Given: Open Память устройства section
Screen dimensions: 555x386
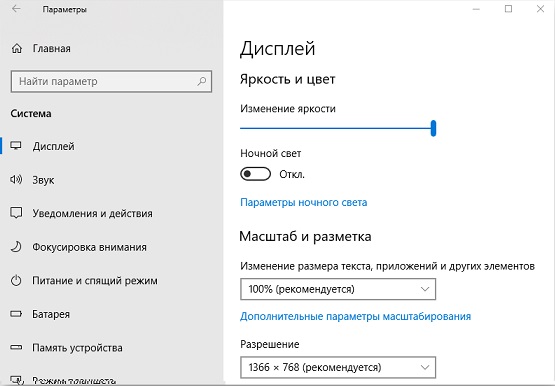Looking at the screenshot, I should point(77,348).
